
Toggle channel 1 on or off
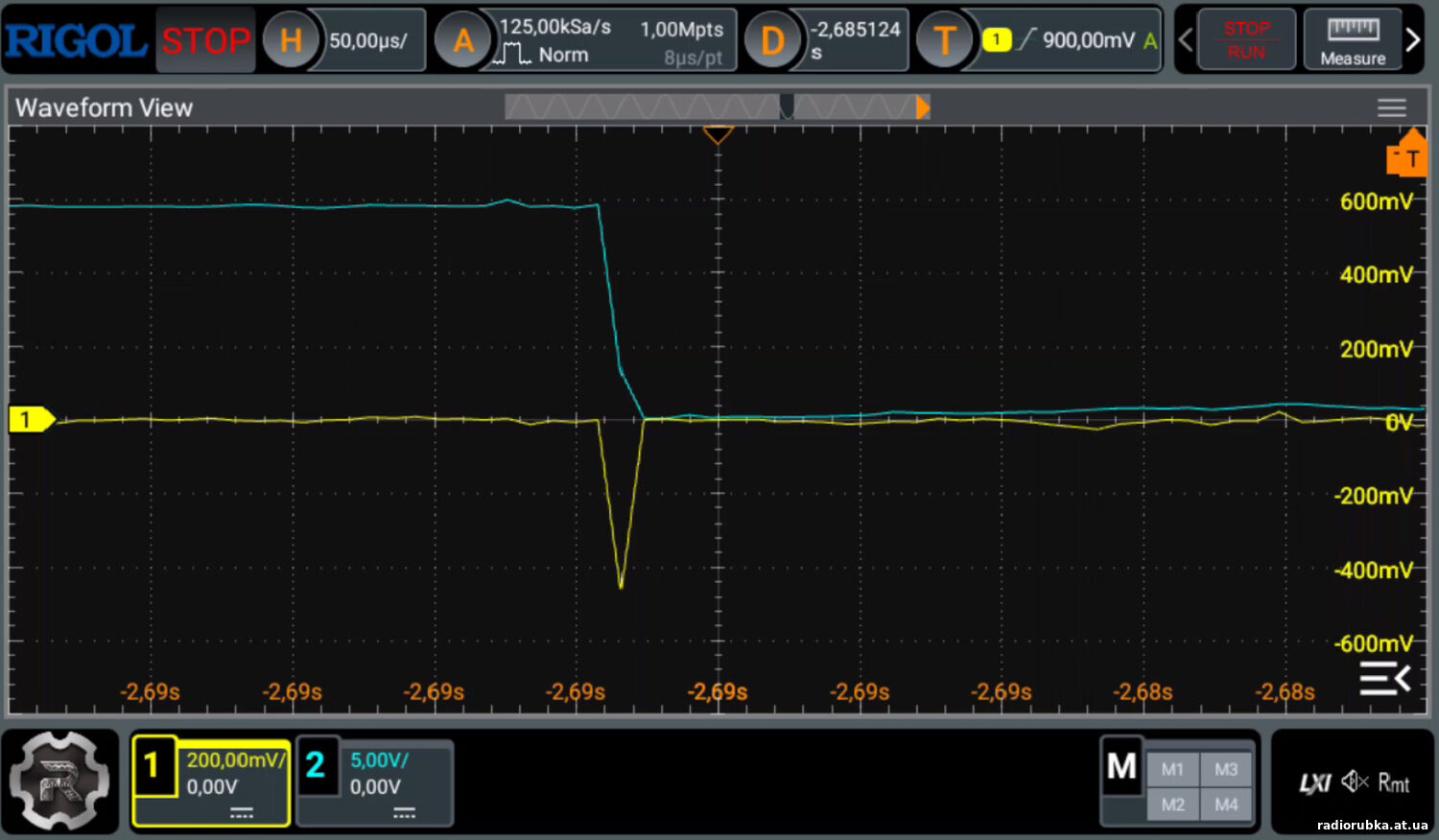(x=153, y=766)
